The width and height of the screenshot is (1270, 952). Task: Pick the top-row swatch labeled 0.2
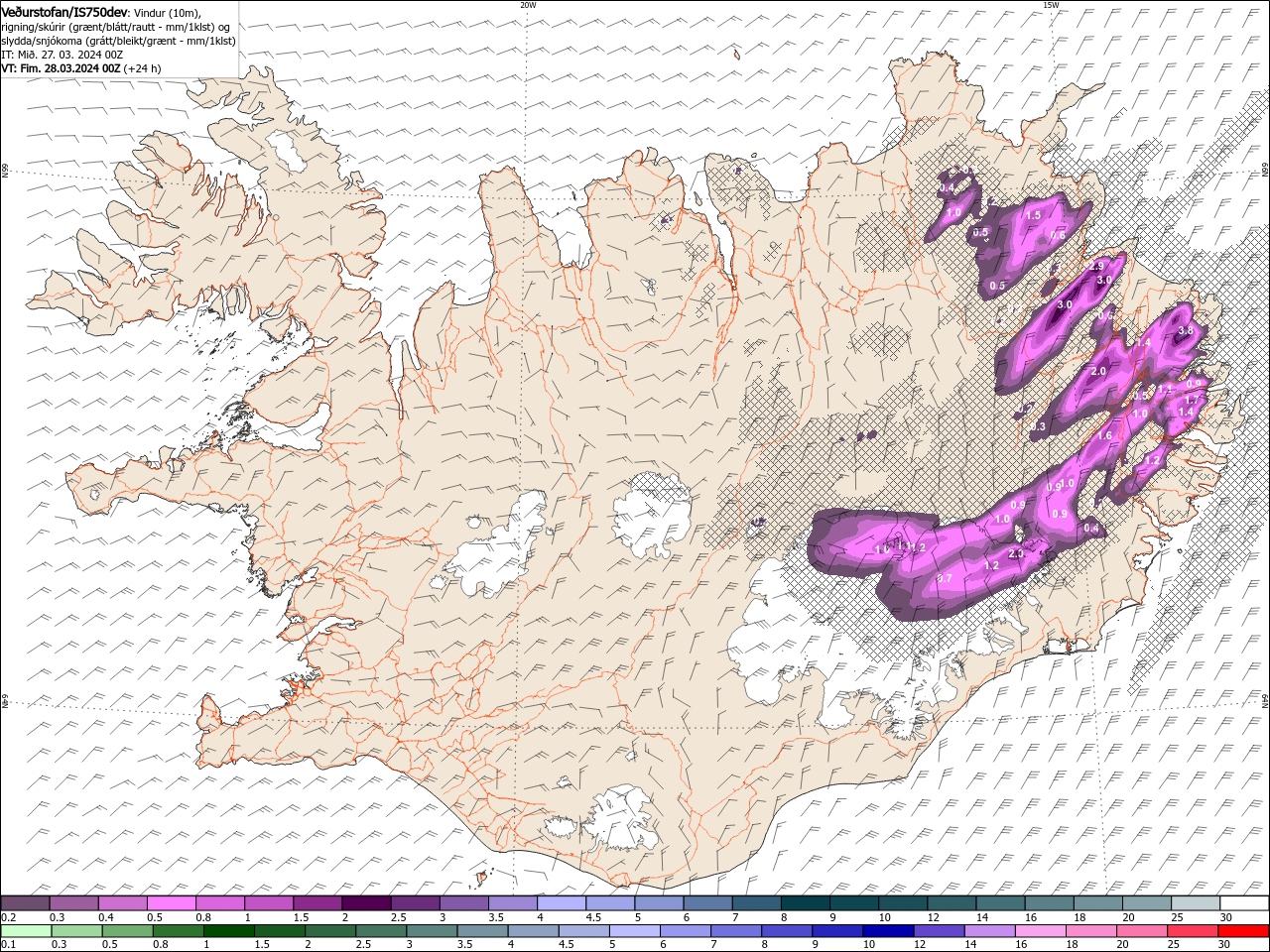[25, 903]
